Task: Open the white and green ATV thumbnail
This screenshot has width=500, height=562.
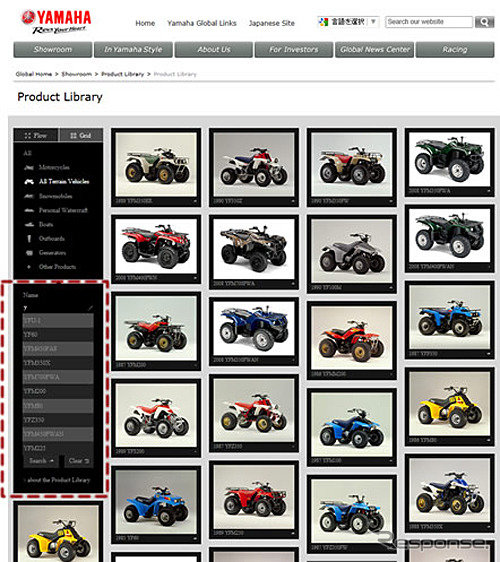Action: 156,167
